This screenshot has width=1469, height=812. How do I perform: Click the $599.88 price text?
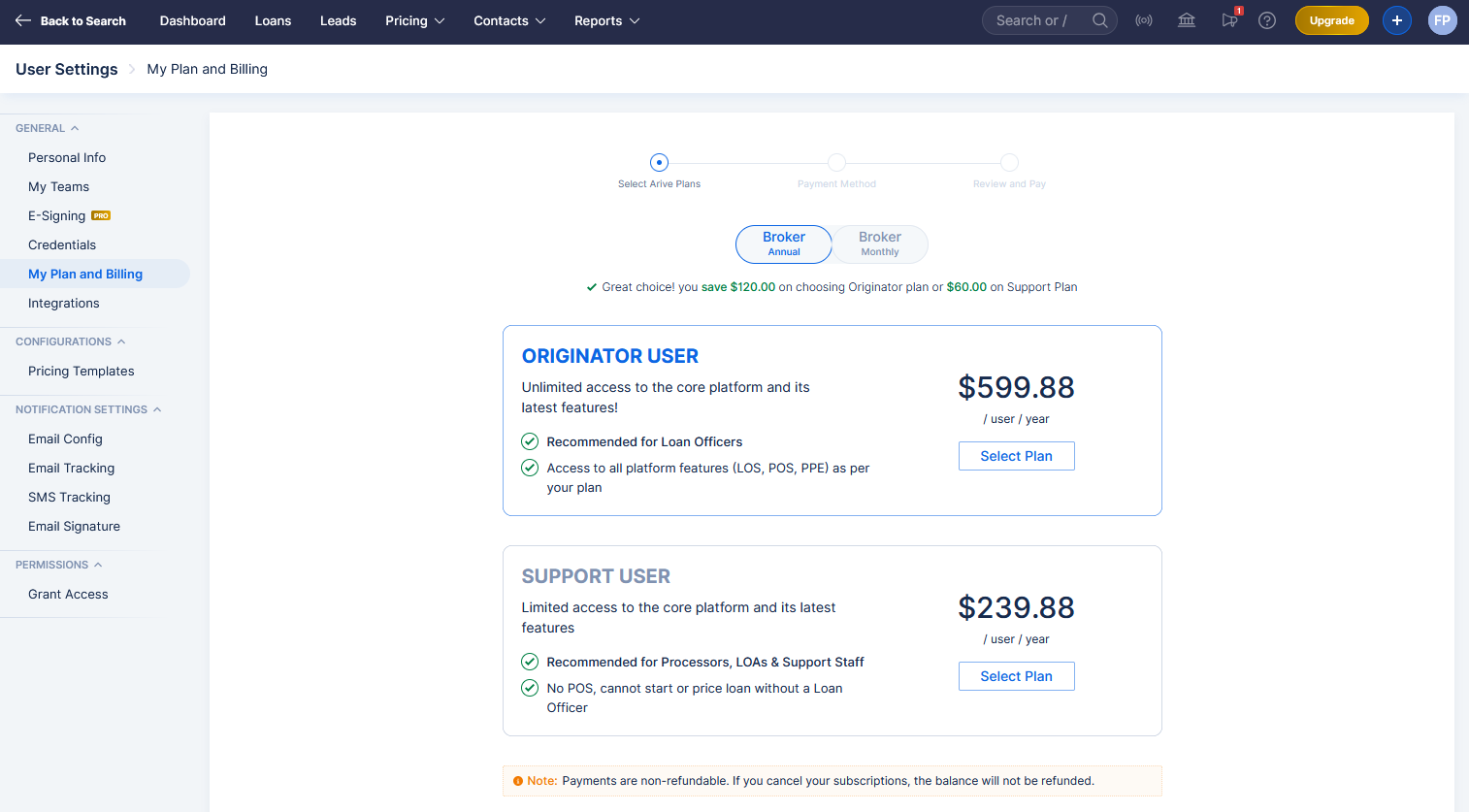point(1016,387)
